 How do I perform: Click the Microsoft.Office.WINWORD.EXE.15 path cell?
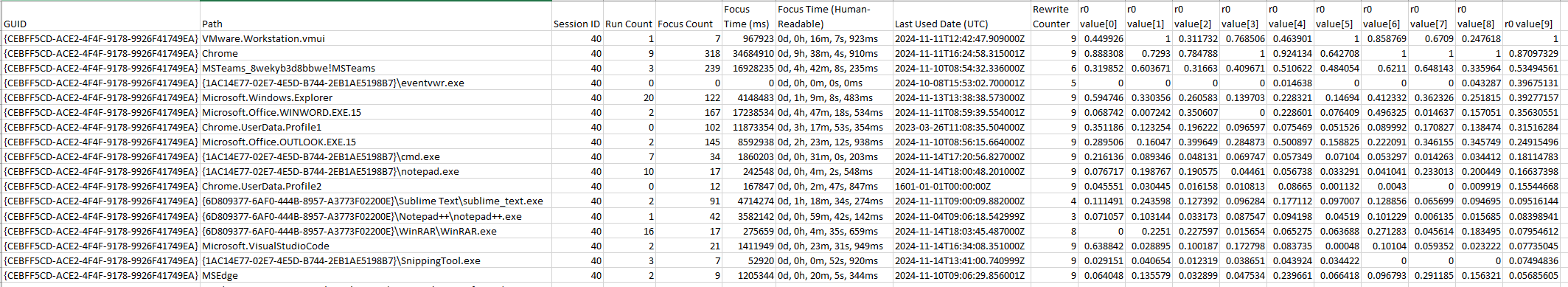pos(376,112)
